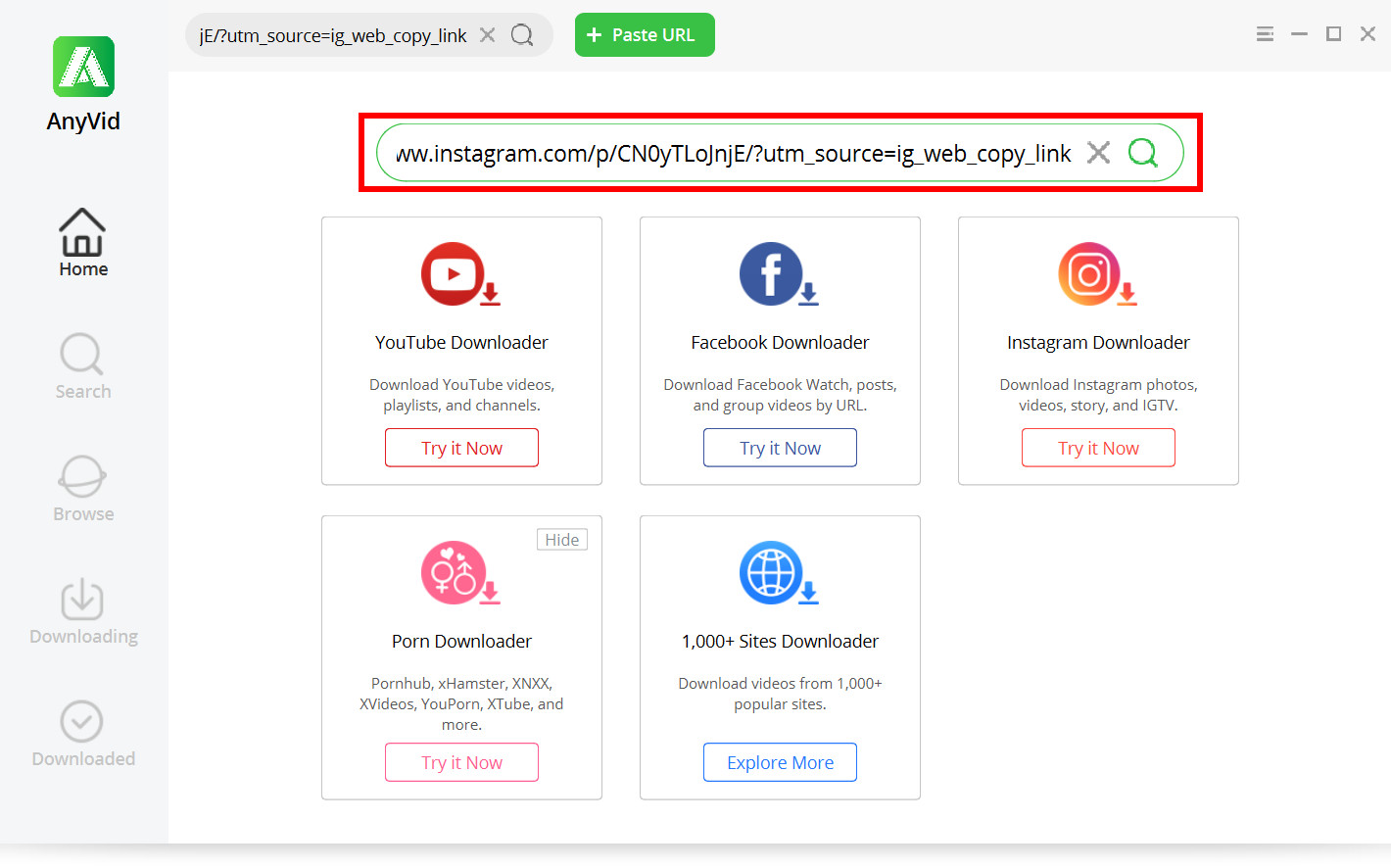Click the 1,000+ Sites Downloader title
Viewport: 1391px width, 868px height.
pyautogui.click(x=780, y=641)
